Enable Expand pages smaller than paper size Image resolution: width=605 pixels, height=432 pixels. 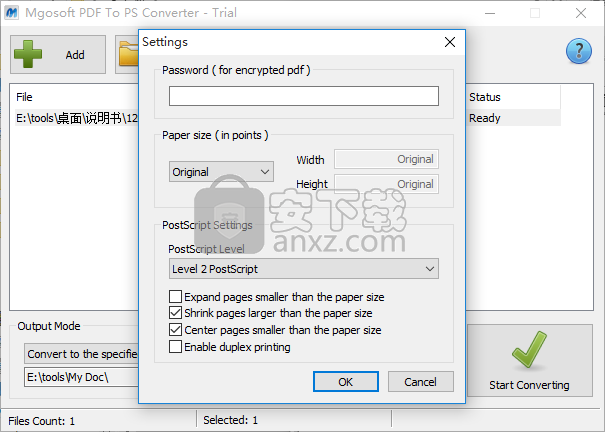[176, 297]
